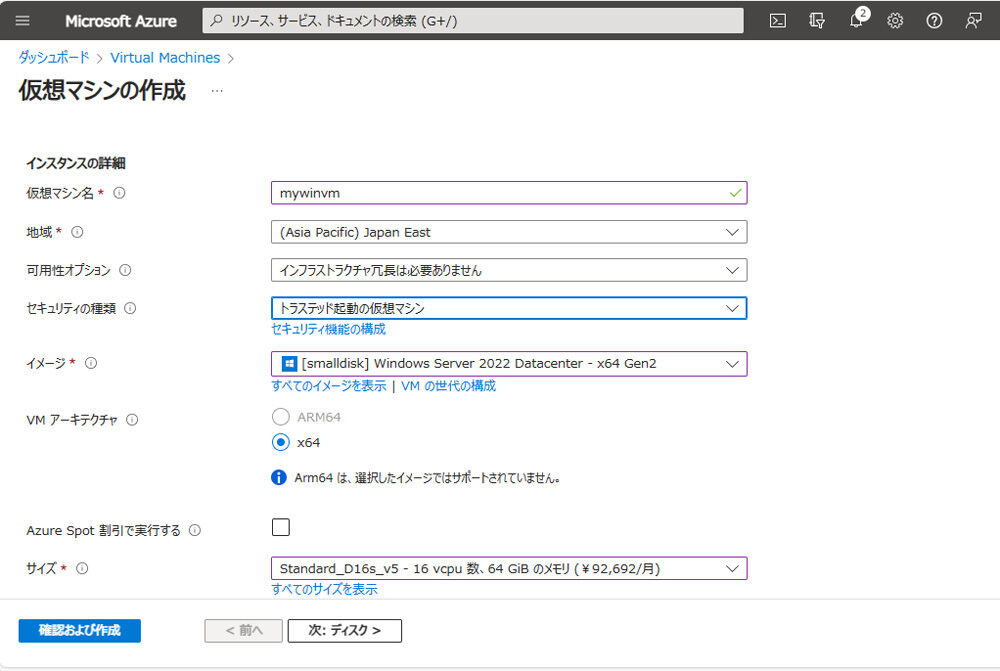Viewport: 1000px width, 671px height.
Task: Click the 確認および作成 button
Action: click(x=80, y=630)
